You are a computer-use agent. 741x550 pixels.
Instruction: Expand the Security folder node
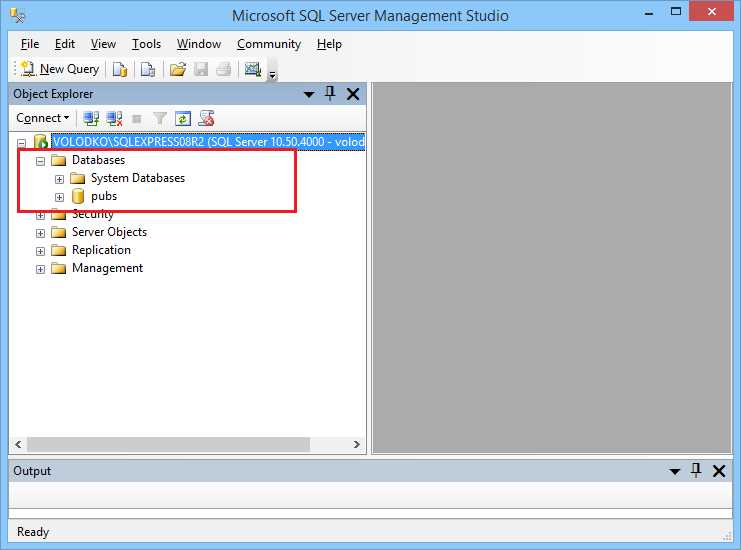(x=41, y=215)
